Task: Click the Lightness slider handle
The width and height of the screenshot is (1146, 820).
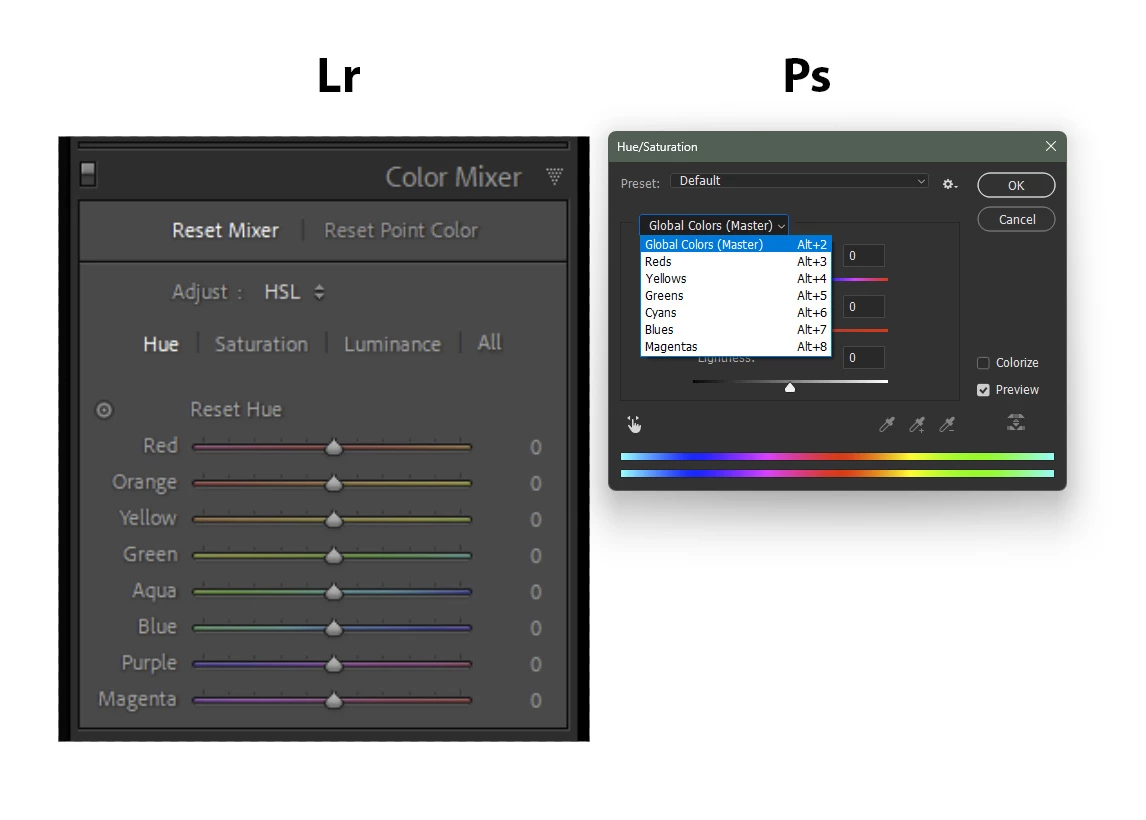Action: click(790, 387)
